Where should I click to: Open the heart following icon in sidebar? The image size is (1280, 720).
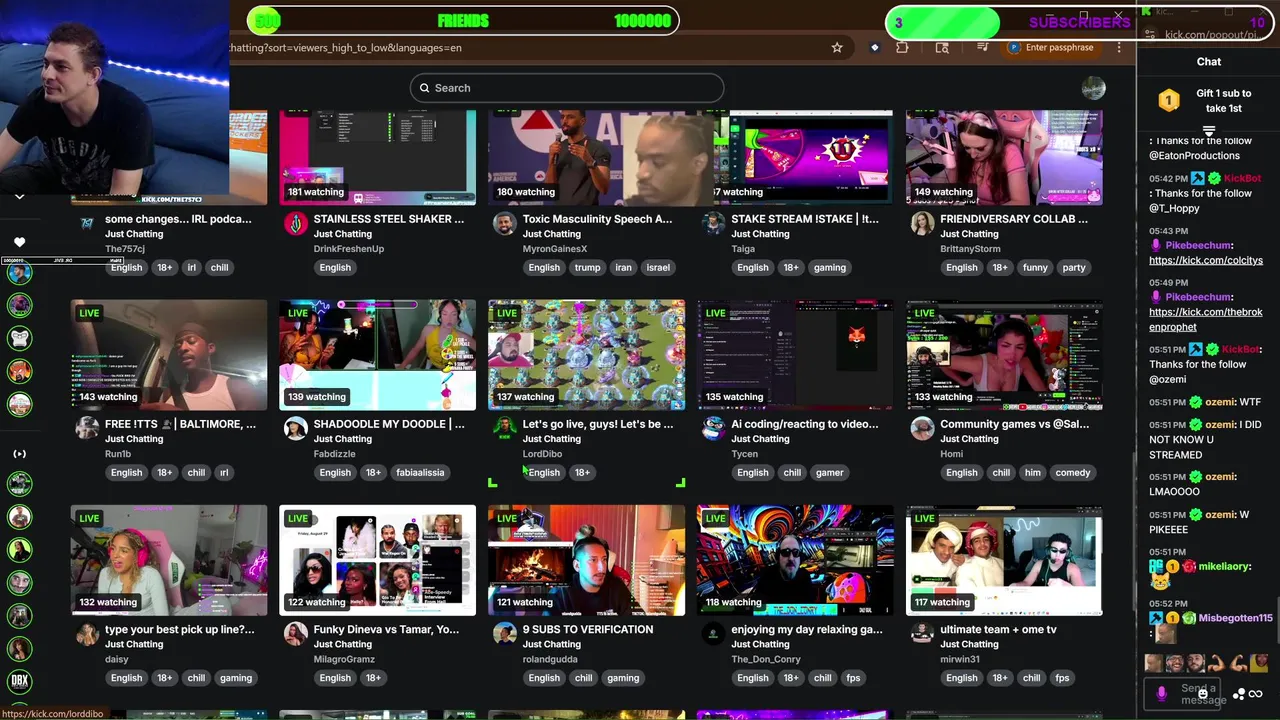19,242
